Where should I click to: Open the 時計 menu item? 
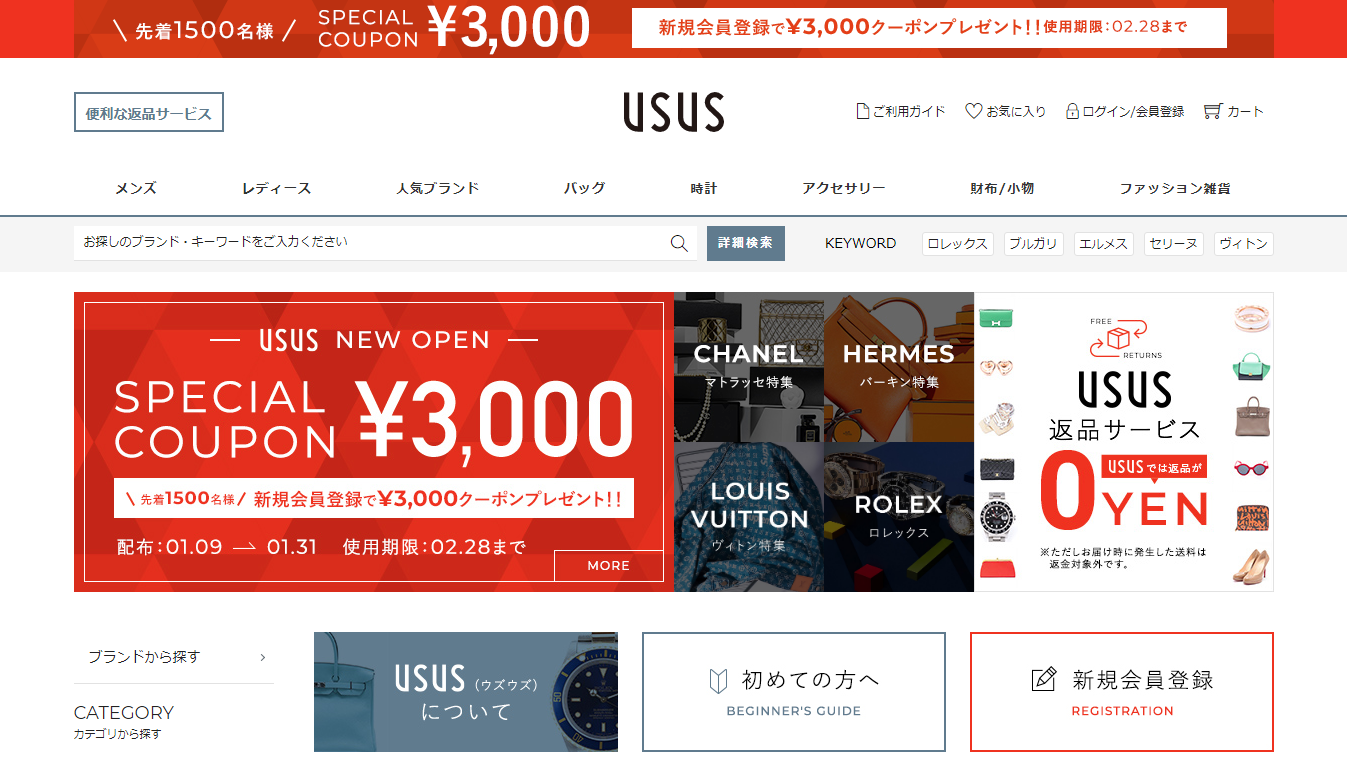(x=704, y=188)
